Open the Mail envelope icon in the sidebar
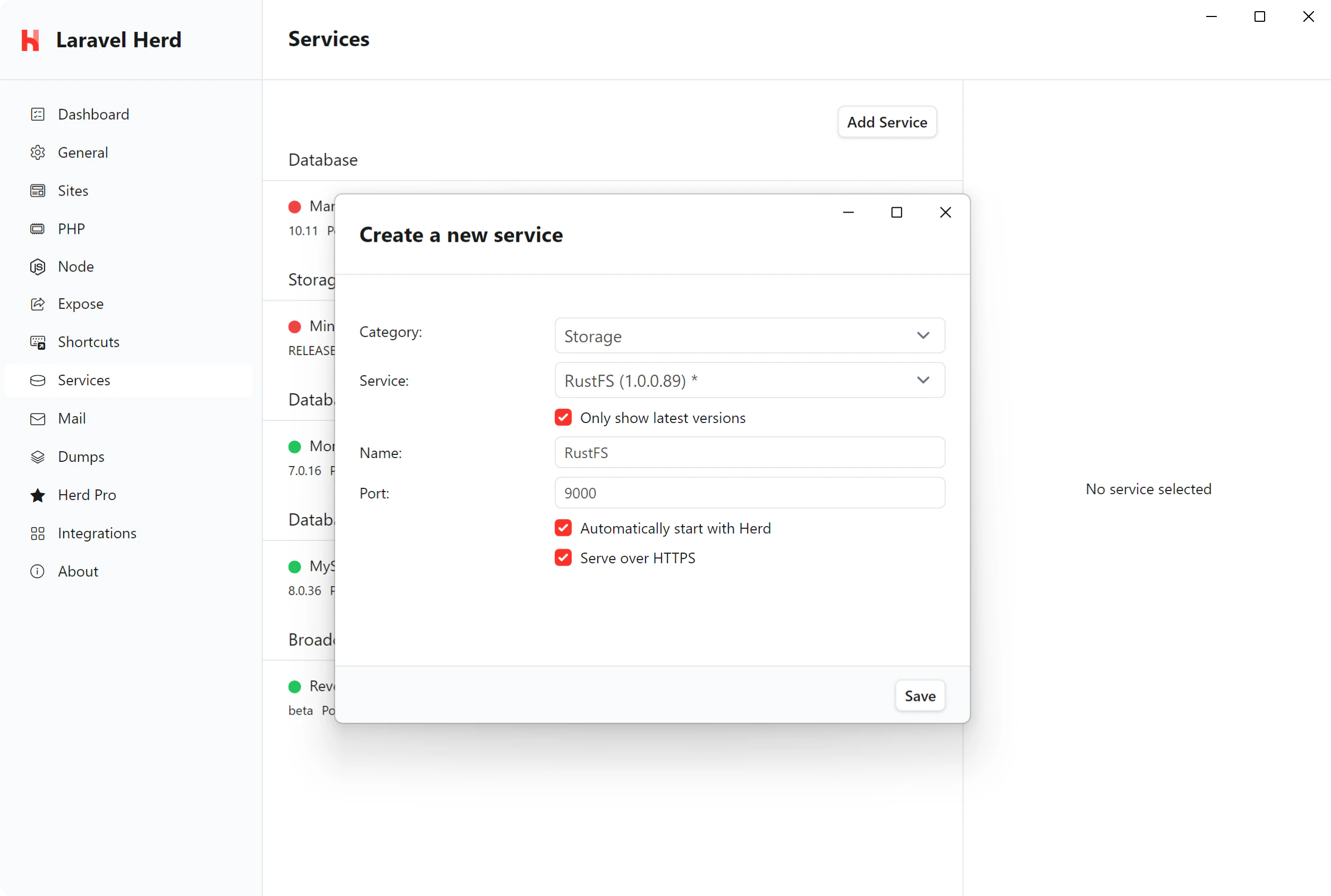The width and height of the screenshot is (1331, 896). pos(37,418)
